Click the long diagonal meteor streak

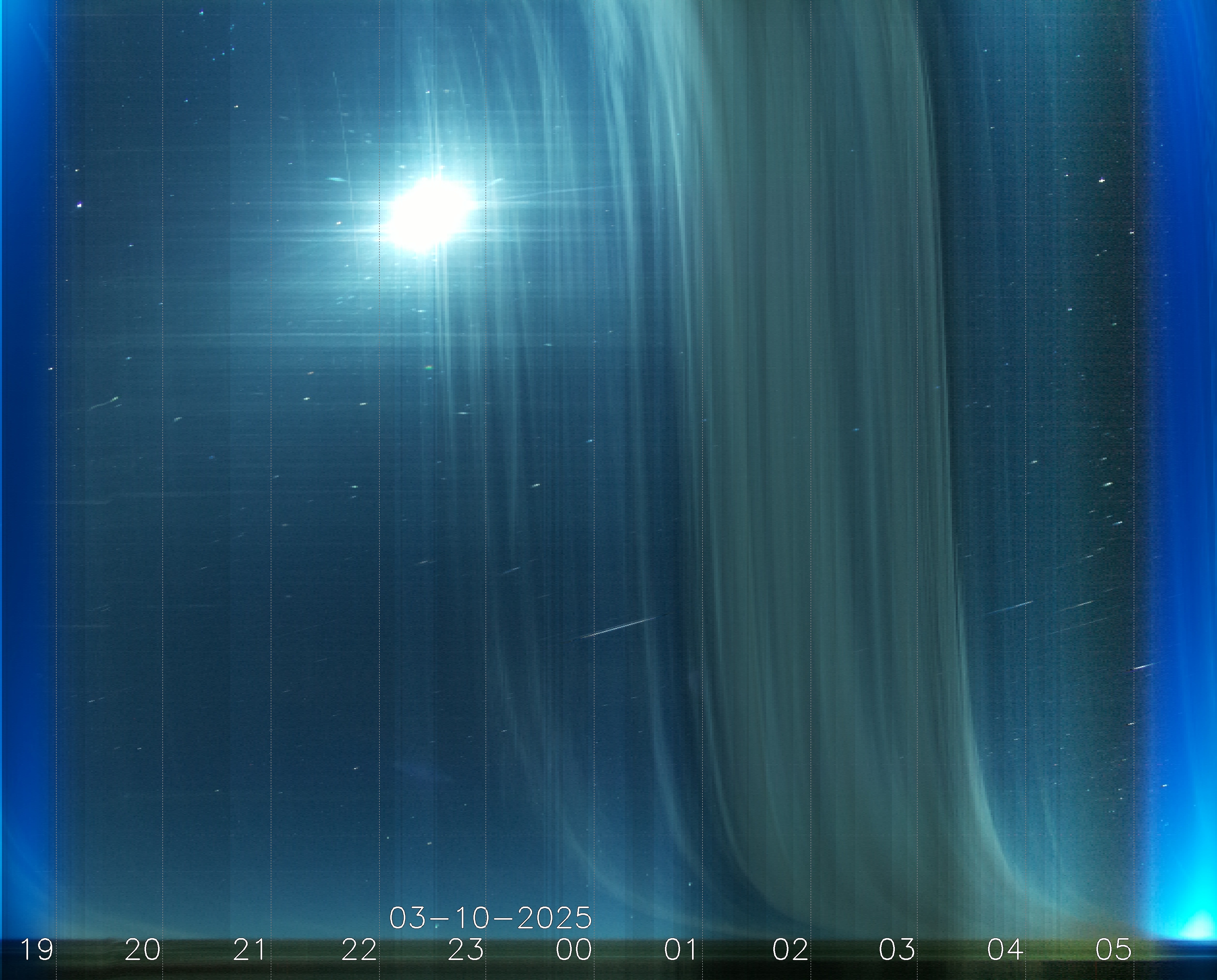618,627
